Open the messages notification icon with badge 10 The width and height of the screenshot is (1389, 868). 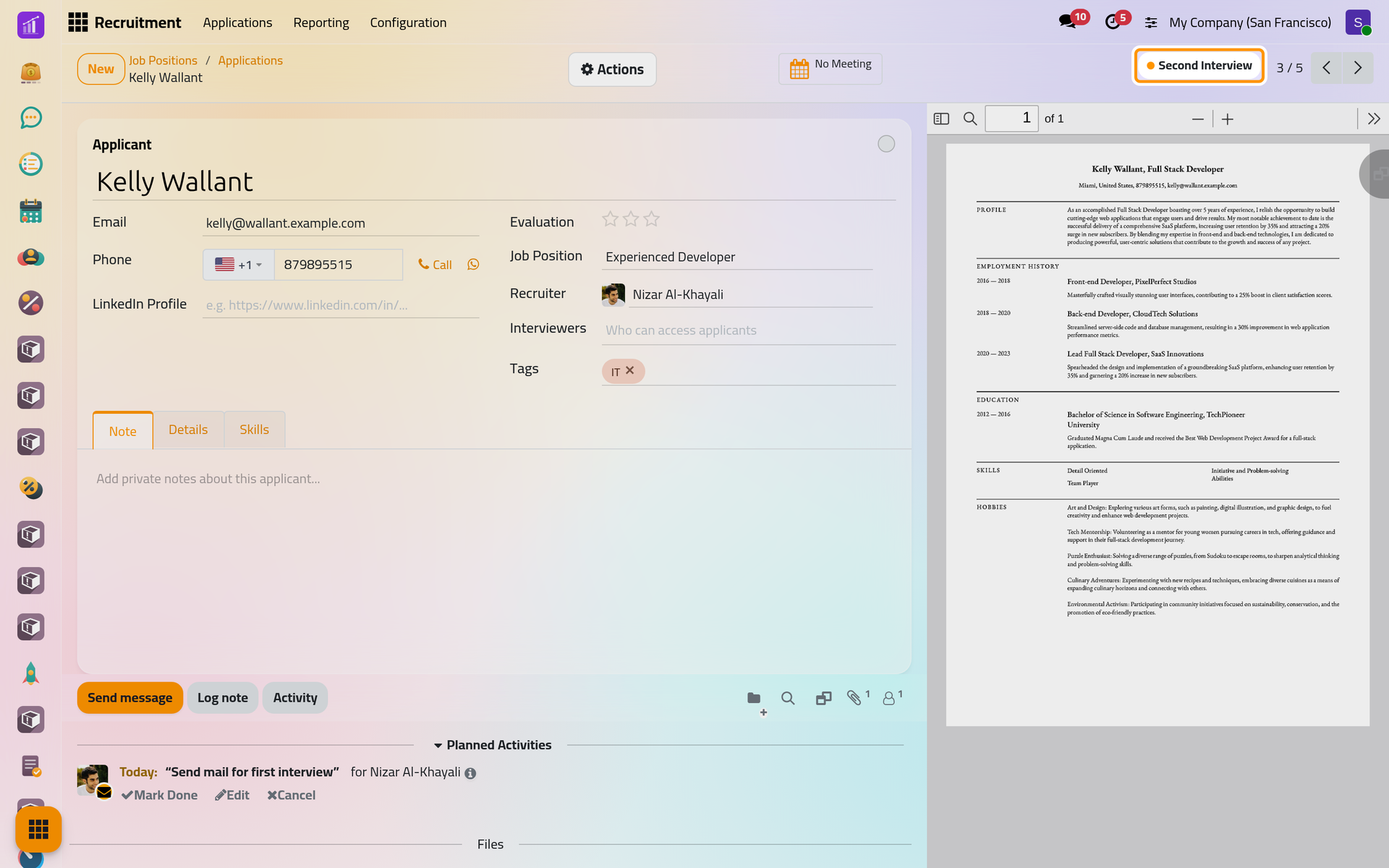tap(1068, 22)
